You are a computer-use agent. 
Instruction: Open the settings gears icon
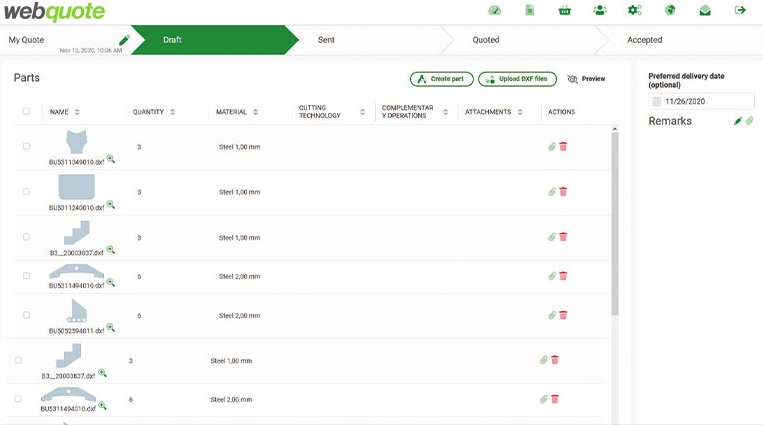[634, 10]
